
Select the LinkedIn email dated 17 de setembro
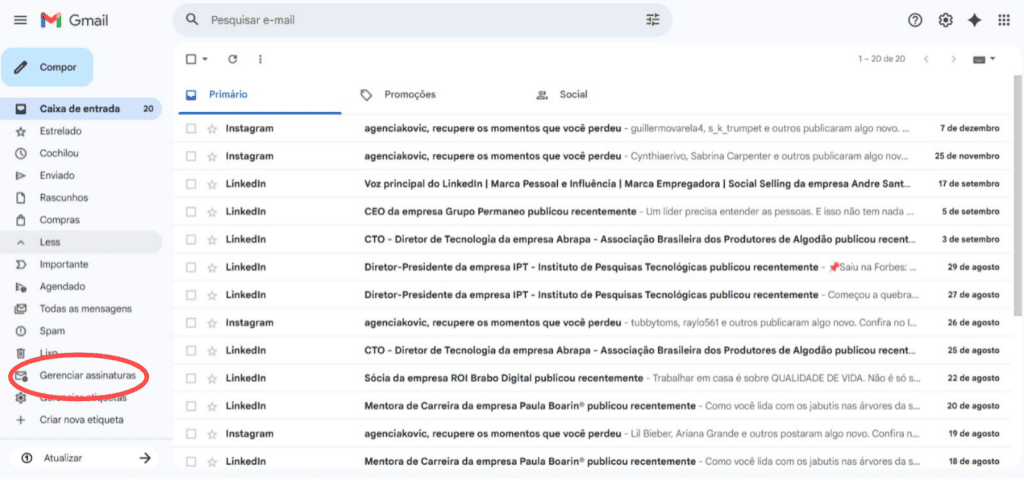tap(191, 184)
